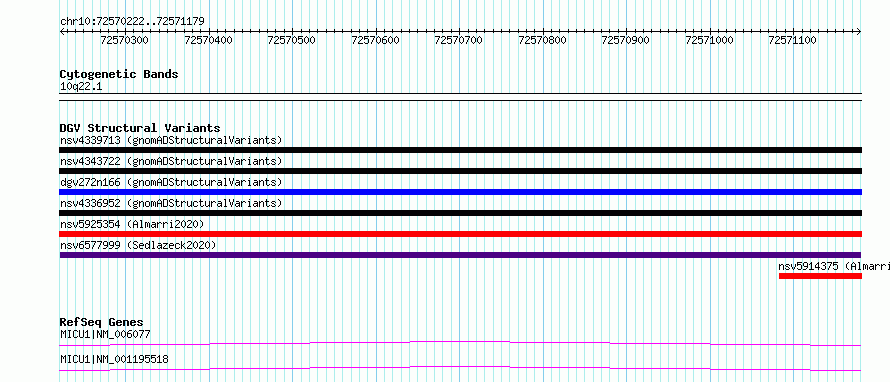Viewport: 890px width, 382px height.
Task: Click the black bar under nsv4336952
Action: pos(460,213)
